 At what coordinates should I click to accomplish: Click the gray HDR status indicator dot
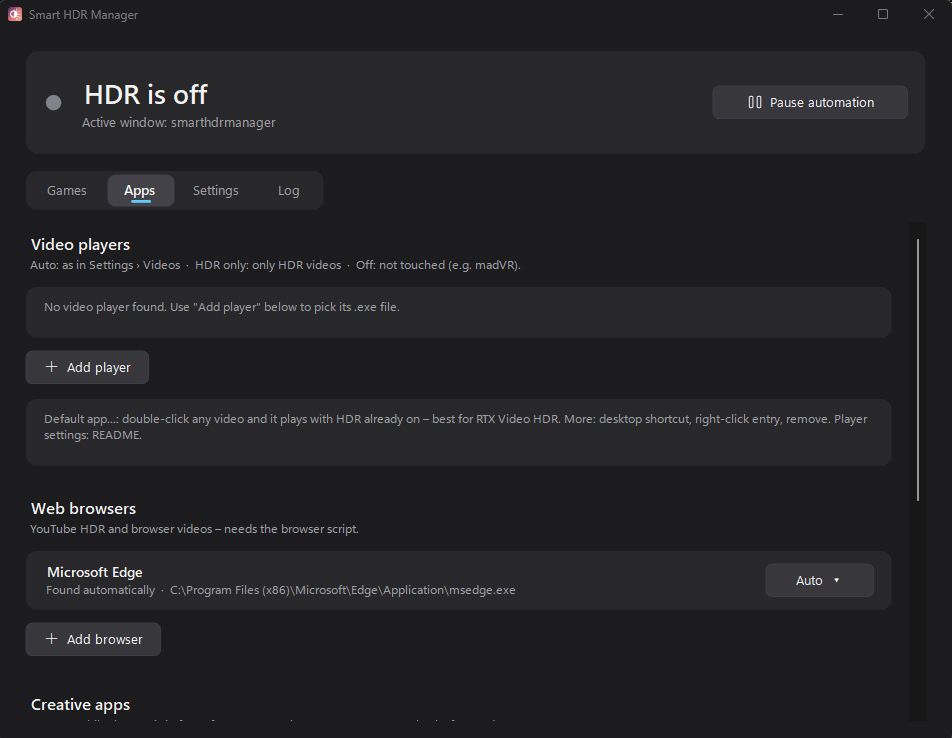click(53, 103)
